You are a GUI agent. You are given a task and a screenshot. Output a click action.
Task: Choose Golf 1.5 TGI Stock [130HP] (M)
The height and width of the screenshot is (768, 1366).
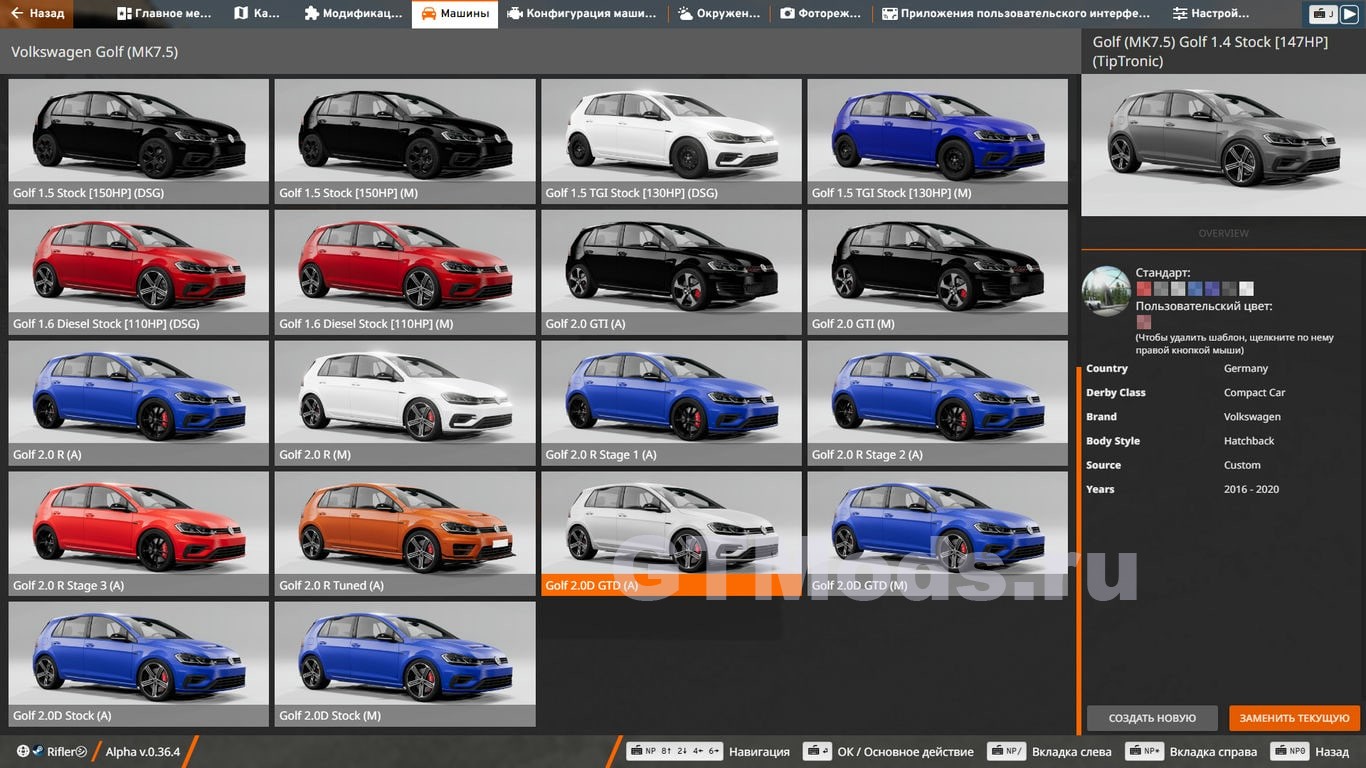click(x=937, y=141)
